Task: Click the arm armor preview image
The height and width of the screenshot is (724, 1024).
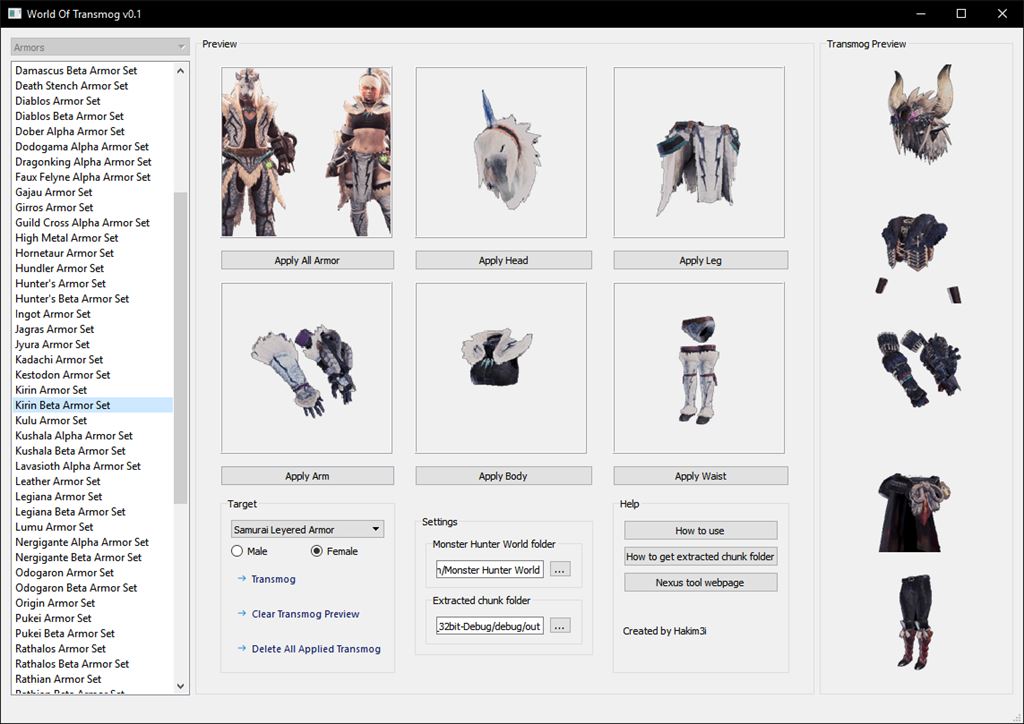Action: (x=307, y=368)
